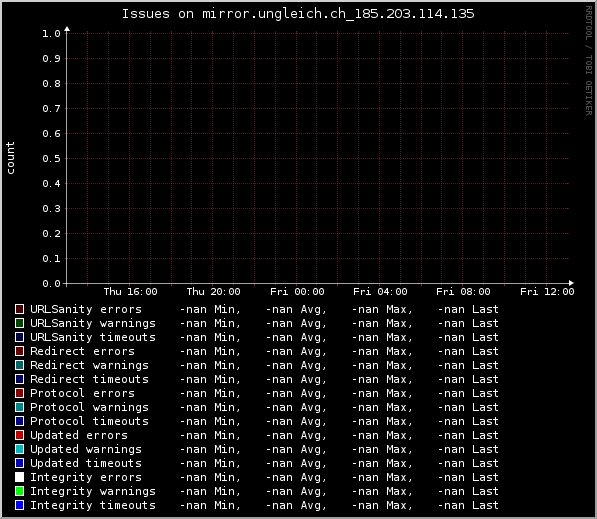Image resolution: width=597 pixels, height=519 pixels.
Task: Click the count y-axis label
Action: click(x=10, y=158)
